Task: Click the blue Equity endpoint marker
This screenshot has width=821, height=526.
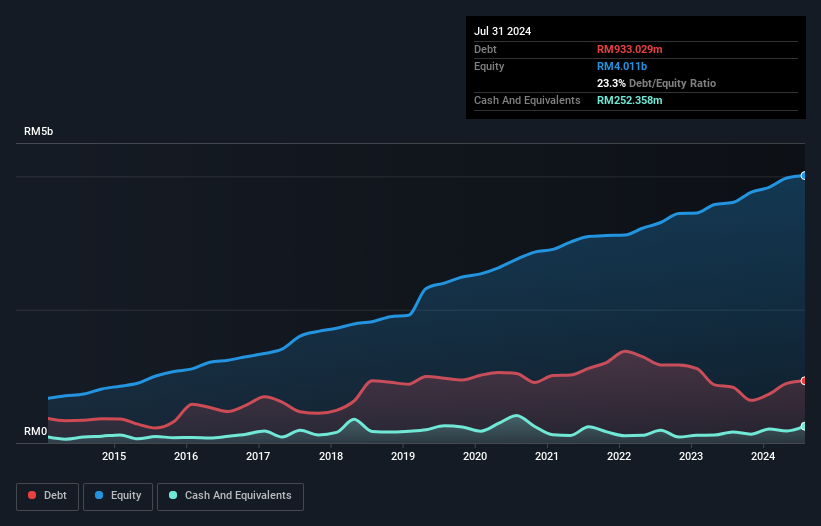Action: click(804, 176)
